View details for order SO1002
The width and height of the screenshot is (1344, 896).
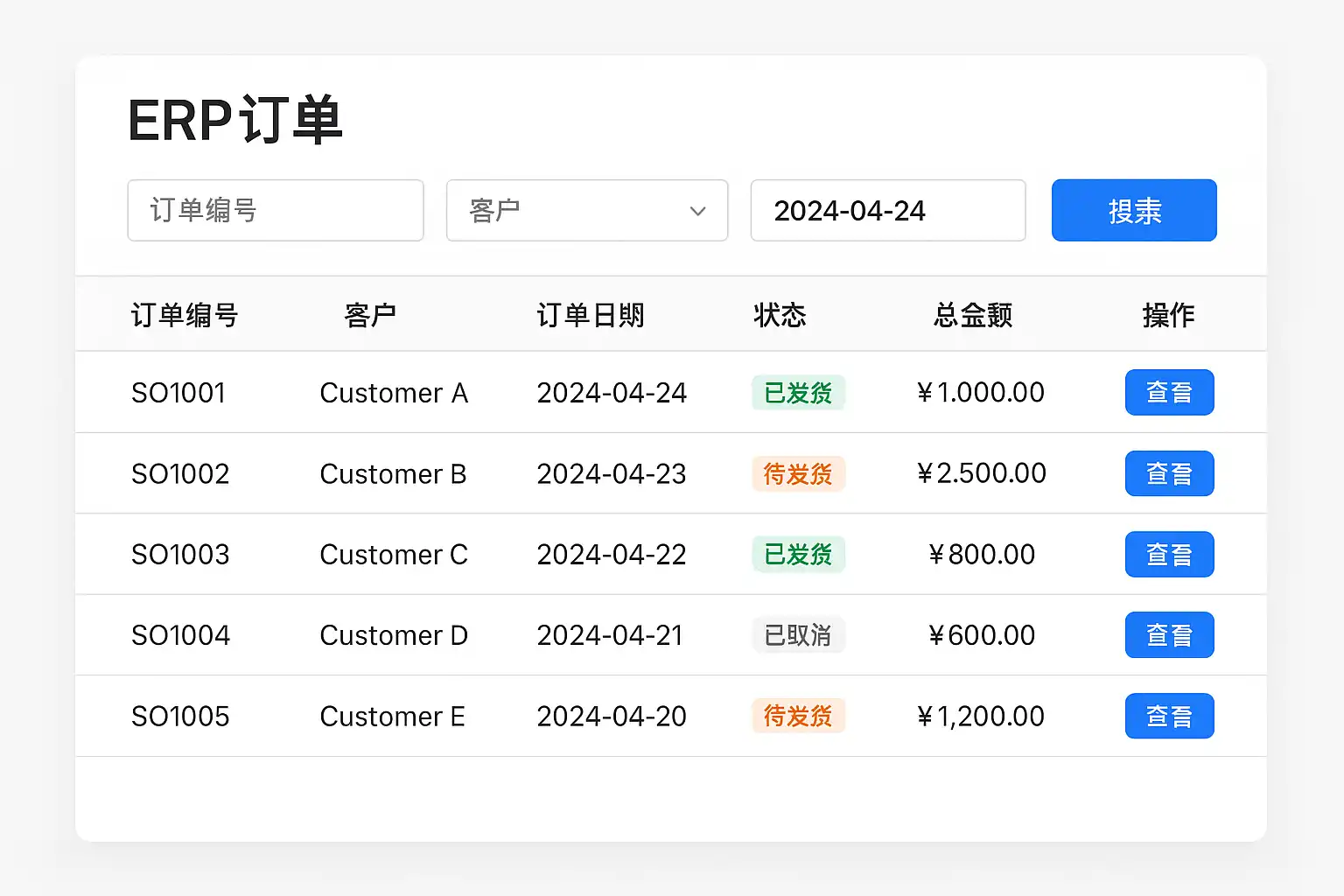coord(1169,473)
